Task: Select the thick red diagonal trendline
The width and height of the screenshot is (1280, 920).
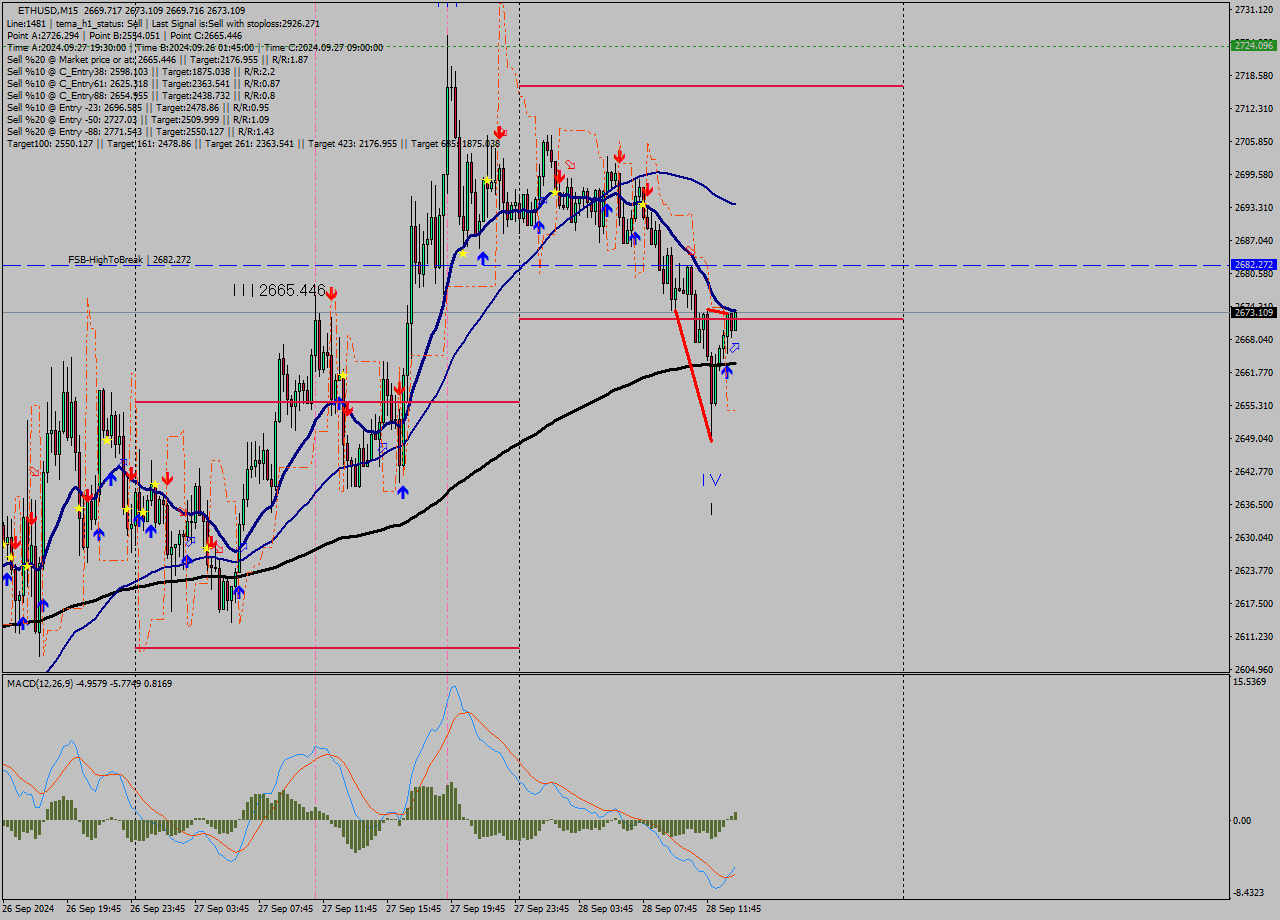Action: pos(693,375)
